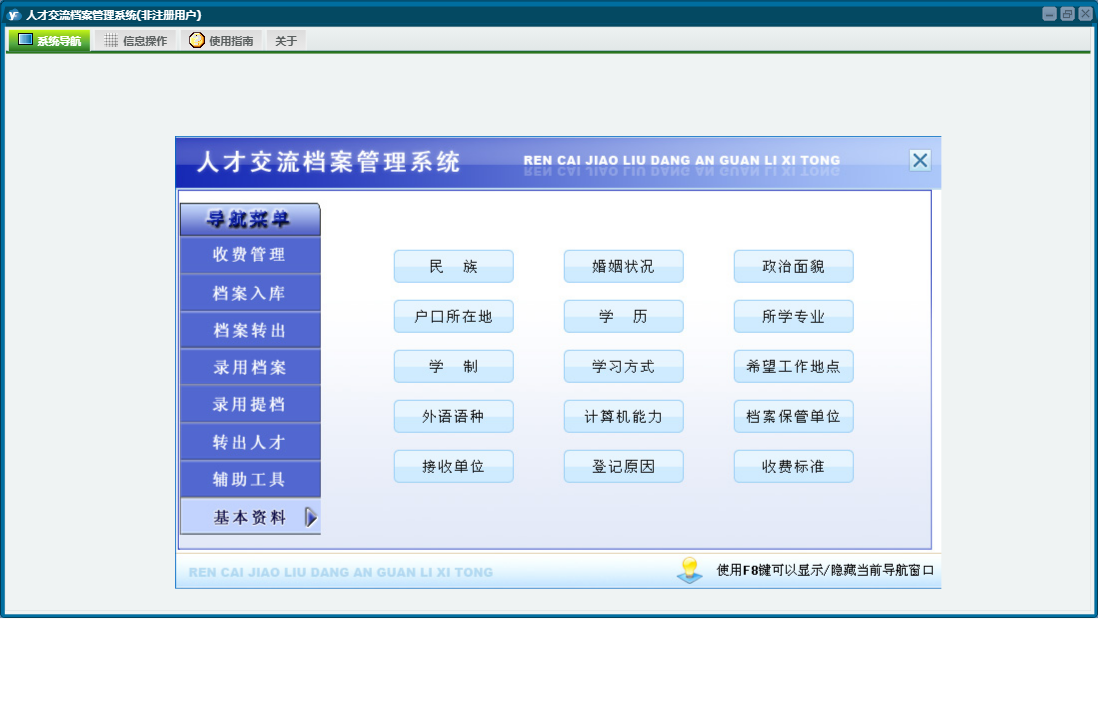Select 录用提档 in navigation menu
Viewport: 1098px width, 716px height.
pos(250,404)
